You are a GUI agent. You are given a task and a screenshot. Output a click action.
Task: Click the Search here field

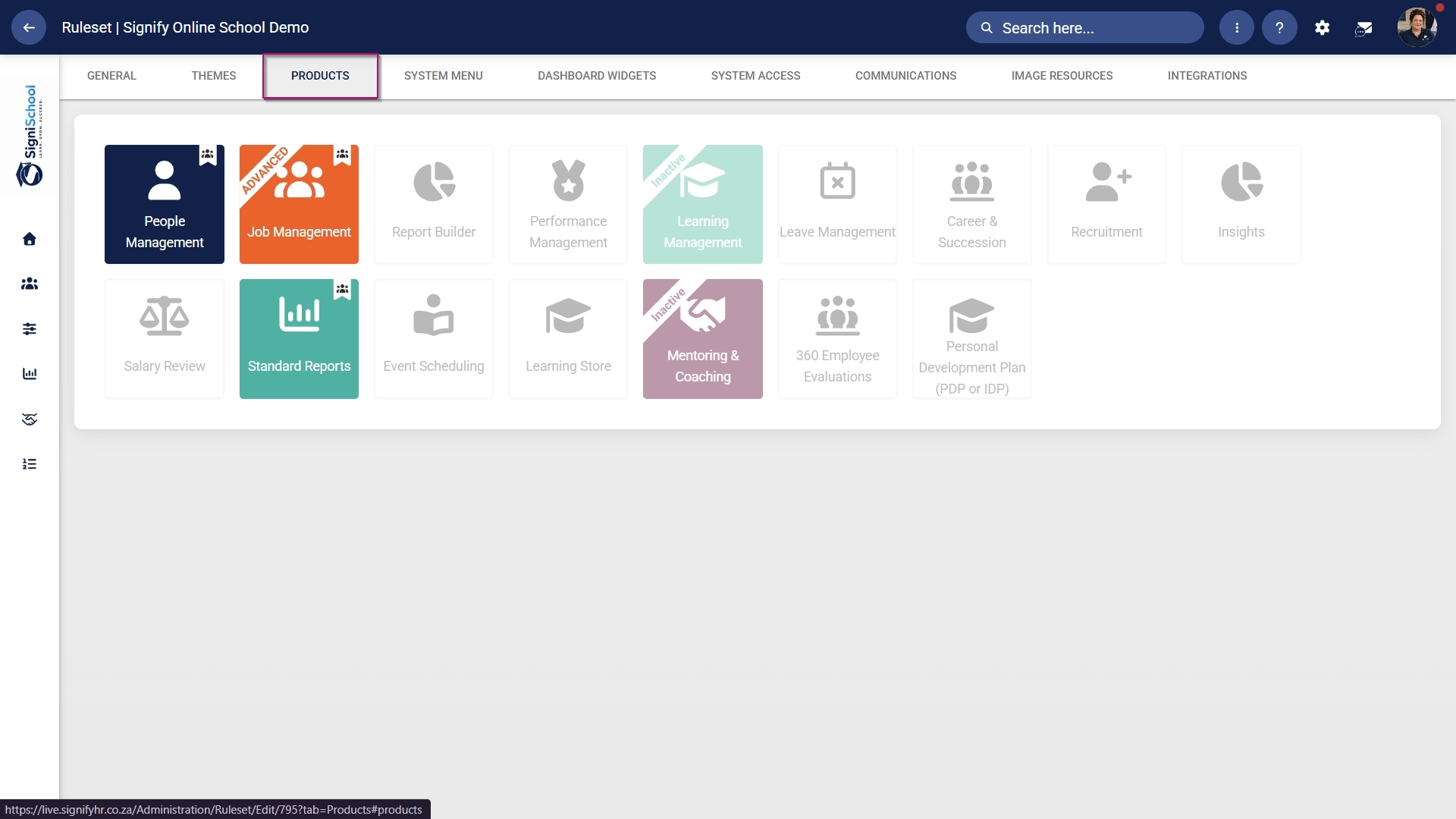pyautogui.click(x=1084, y=27)
